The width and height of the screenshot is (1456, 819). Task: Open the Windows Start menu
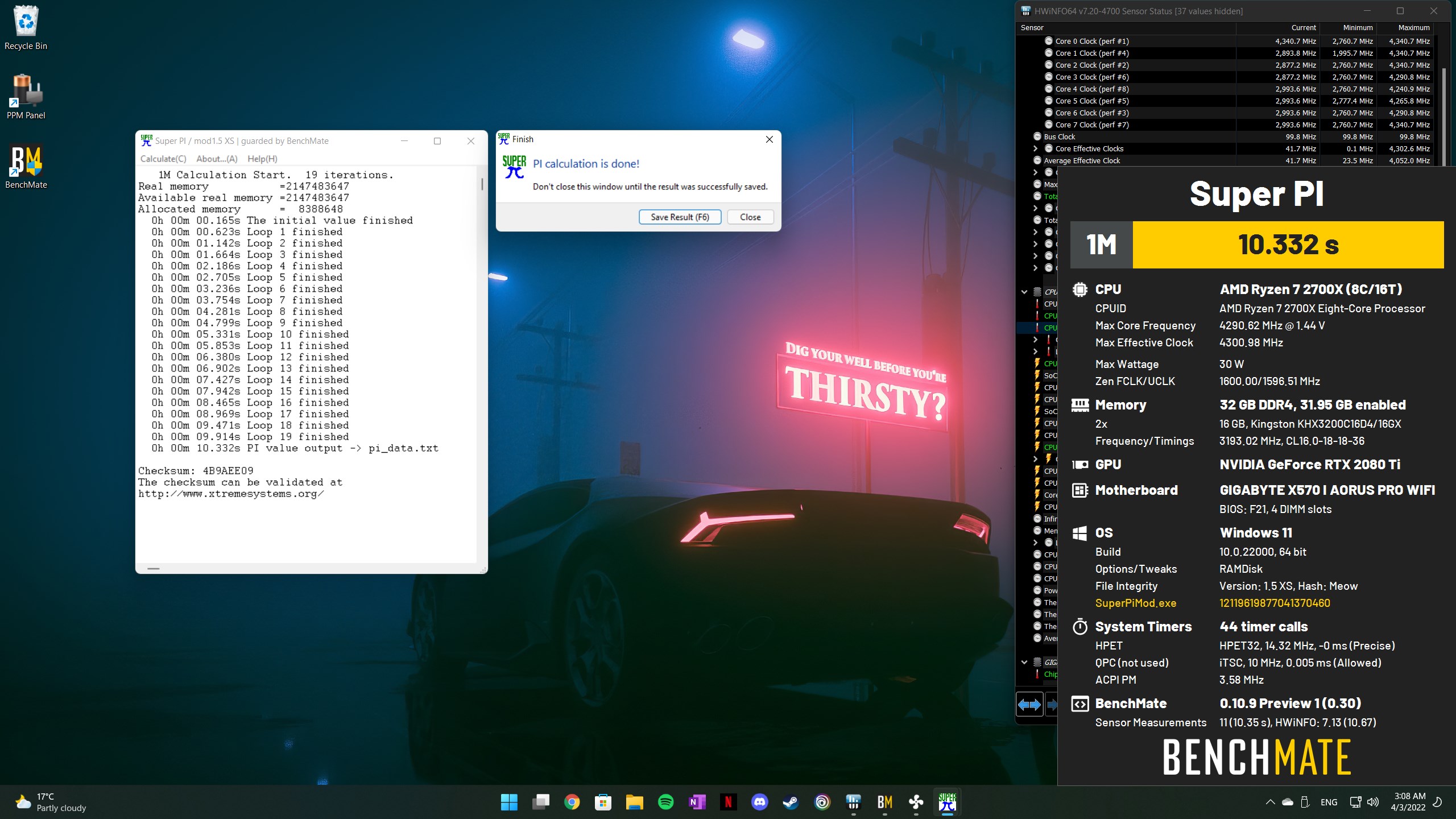[509, 802]
